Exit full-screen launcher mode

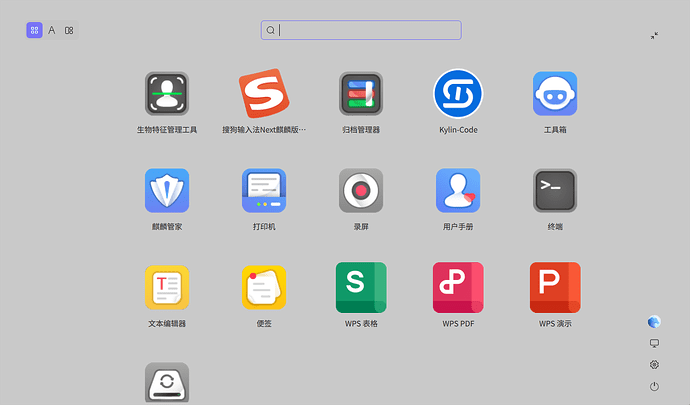654,35
